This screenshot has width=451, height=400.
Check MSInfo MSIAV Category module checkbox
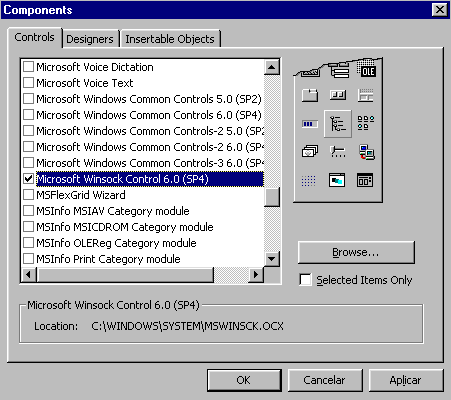tap(28, 211)
